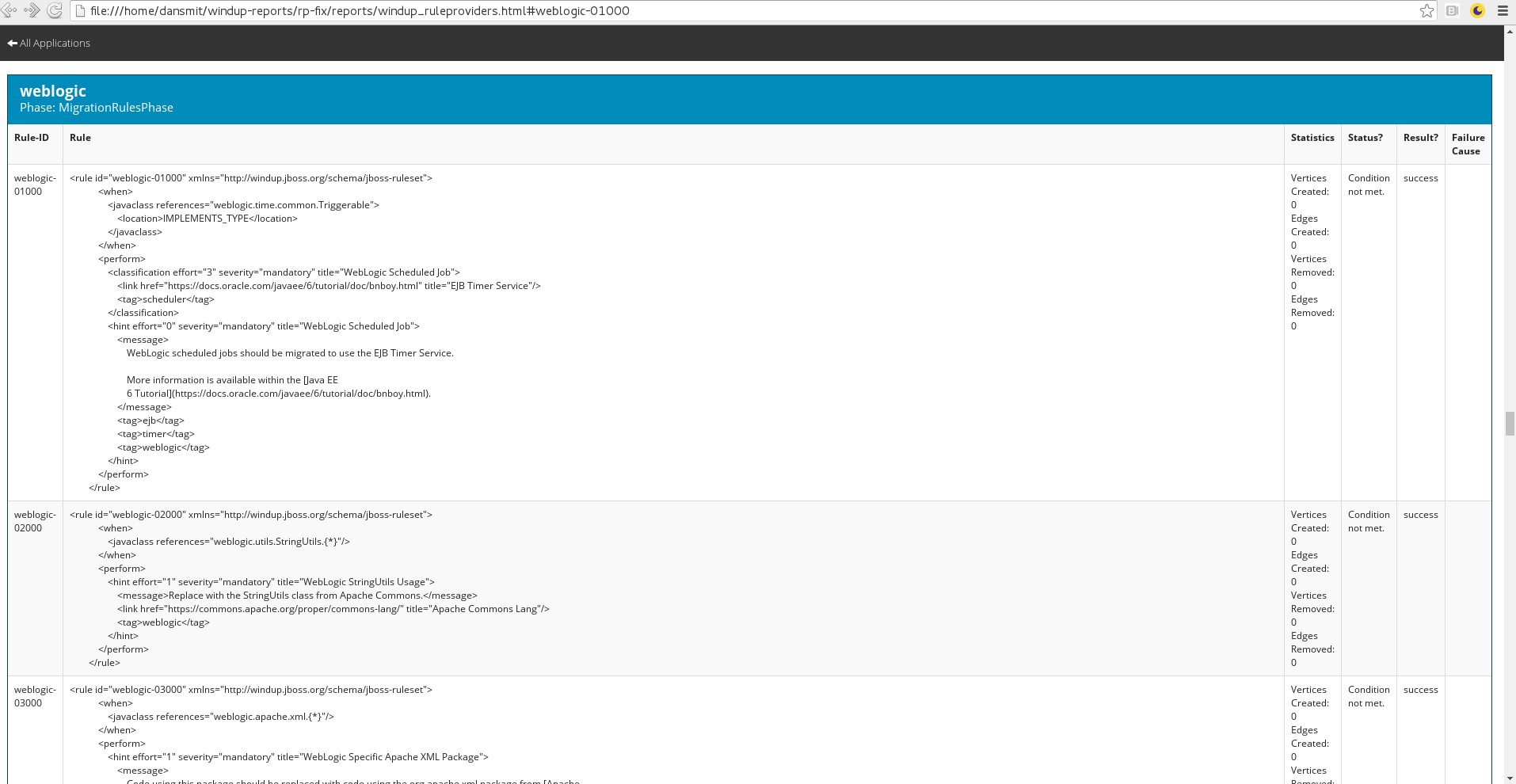Click the weblogic-01000 rule ID cell
The width and height of the screenshot is (1516, 784).
[x=36, y=185]
